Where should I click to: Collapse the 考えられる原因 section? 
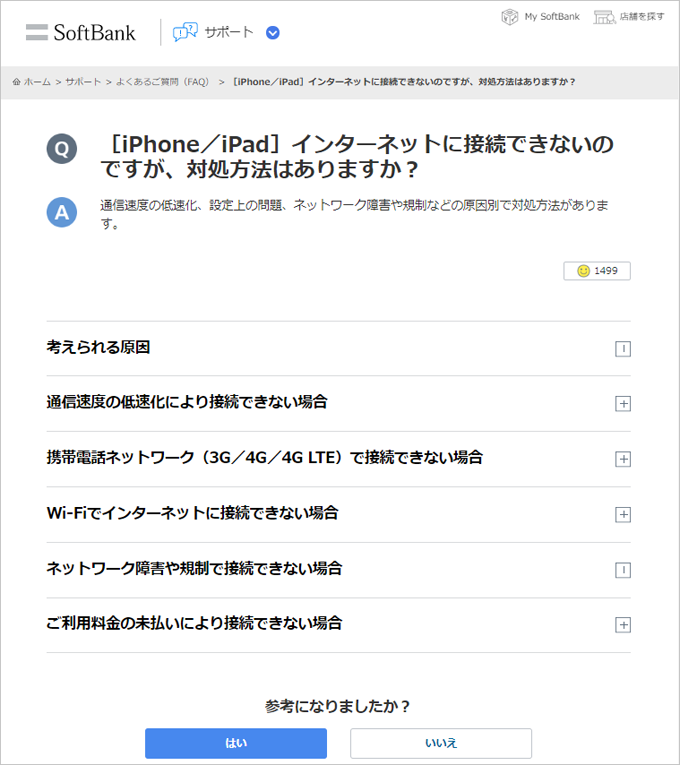(x=623, y=349)
